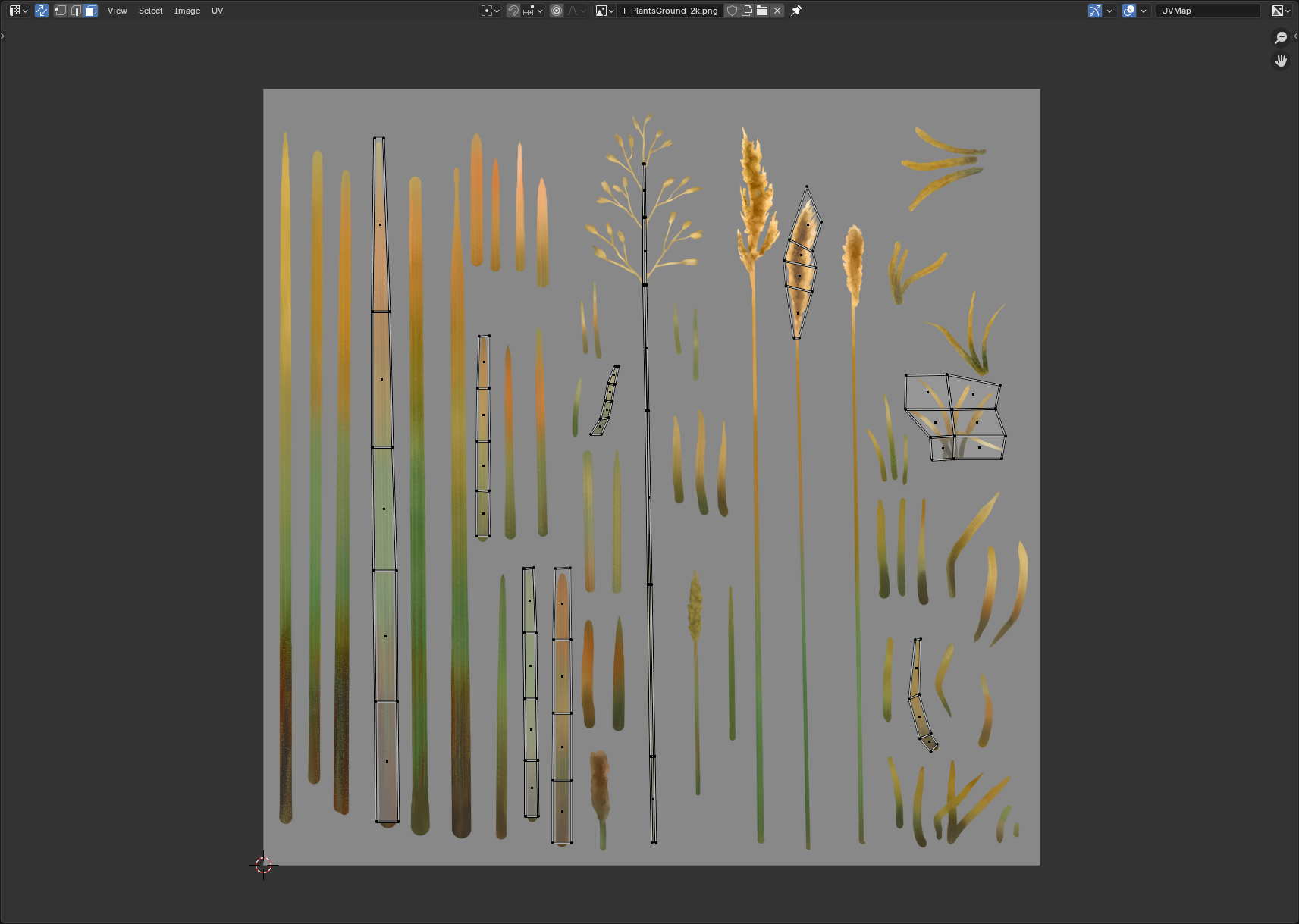The width and height of the screenshot is (1299, 924).
Task: Open the pivot point dropdown
Action: click(x=490, y=11)
